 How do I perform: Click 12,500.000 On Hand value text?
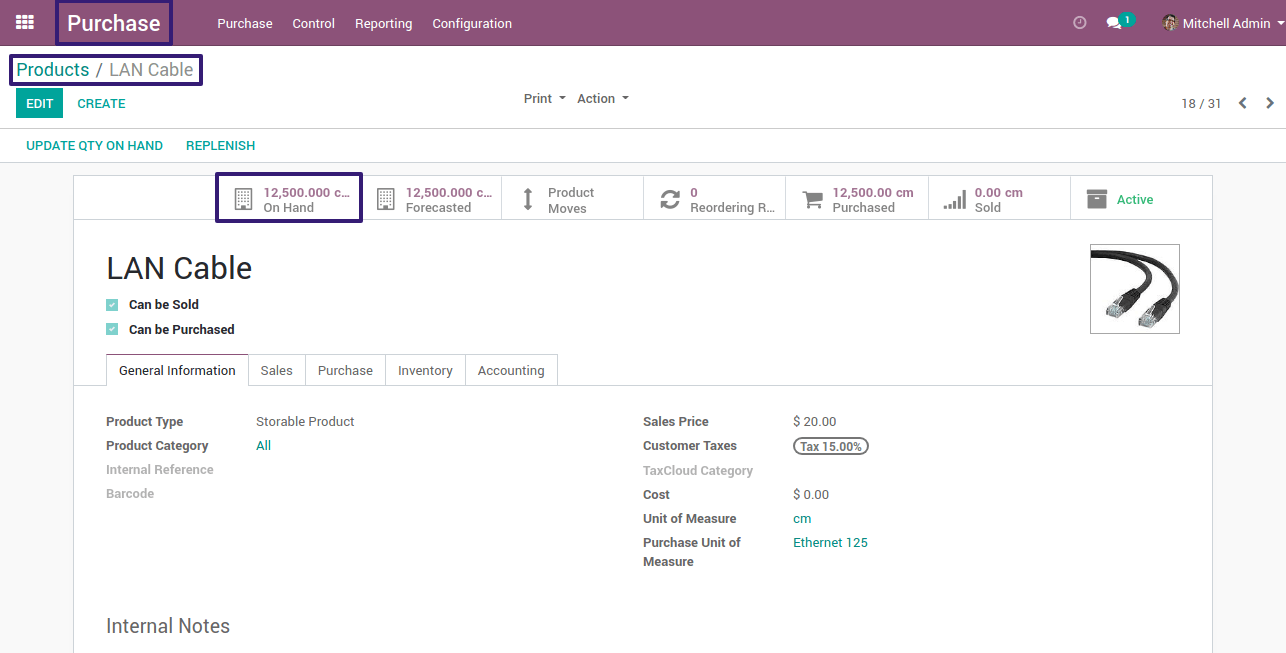(x=307, y=192)
